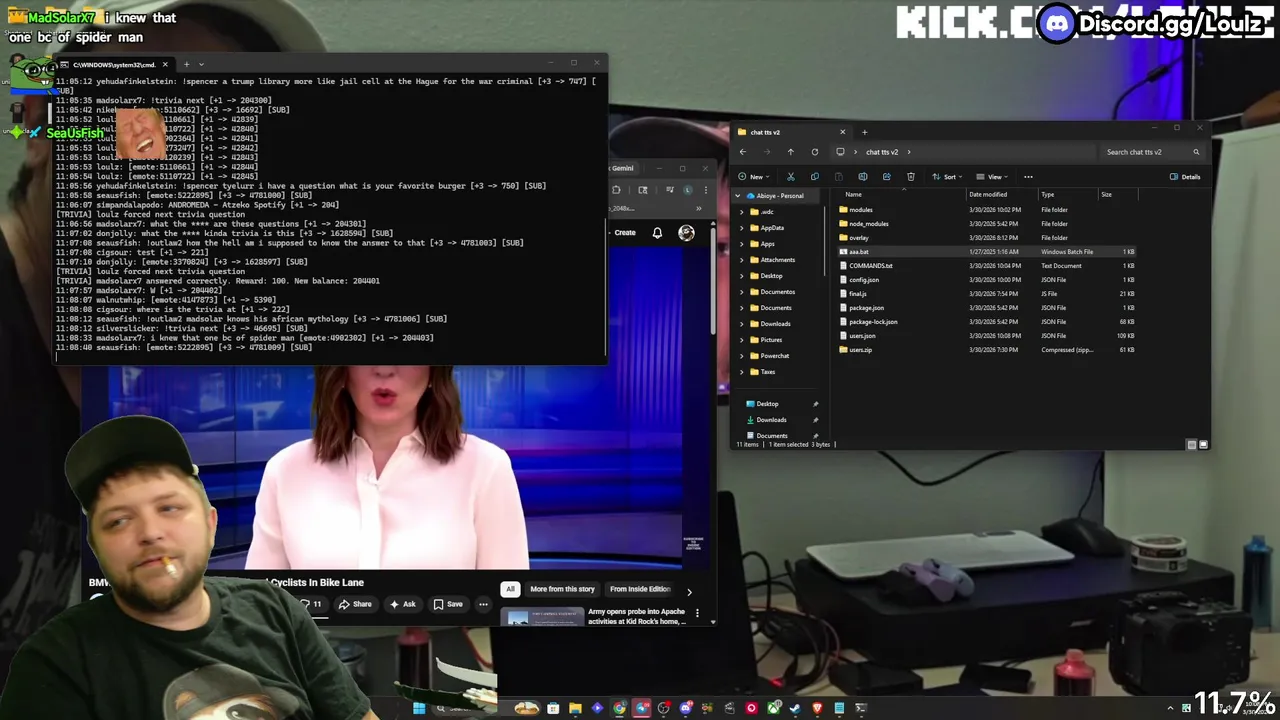The width and height of the screenshot is (1280, 720).
Task: Click the Rename icon in Explorer toolbar
Action: click(x=862, y=177)
